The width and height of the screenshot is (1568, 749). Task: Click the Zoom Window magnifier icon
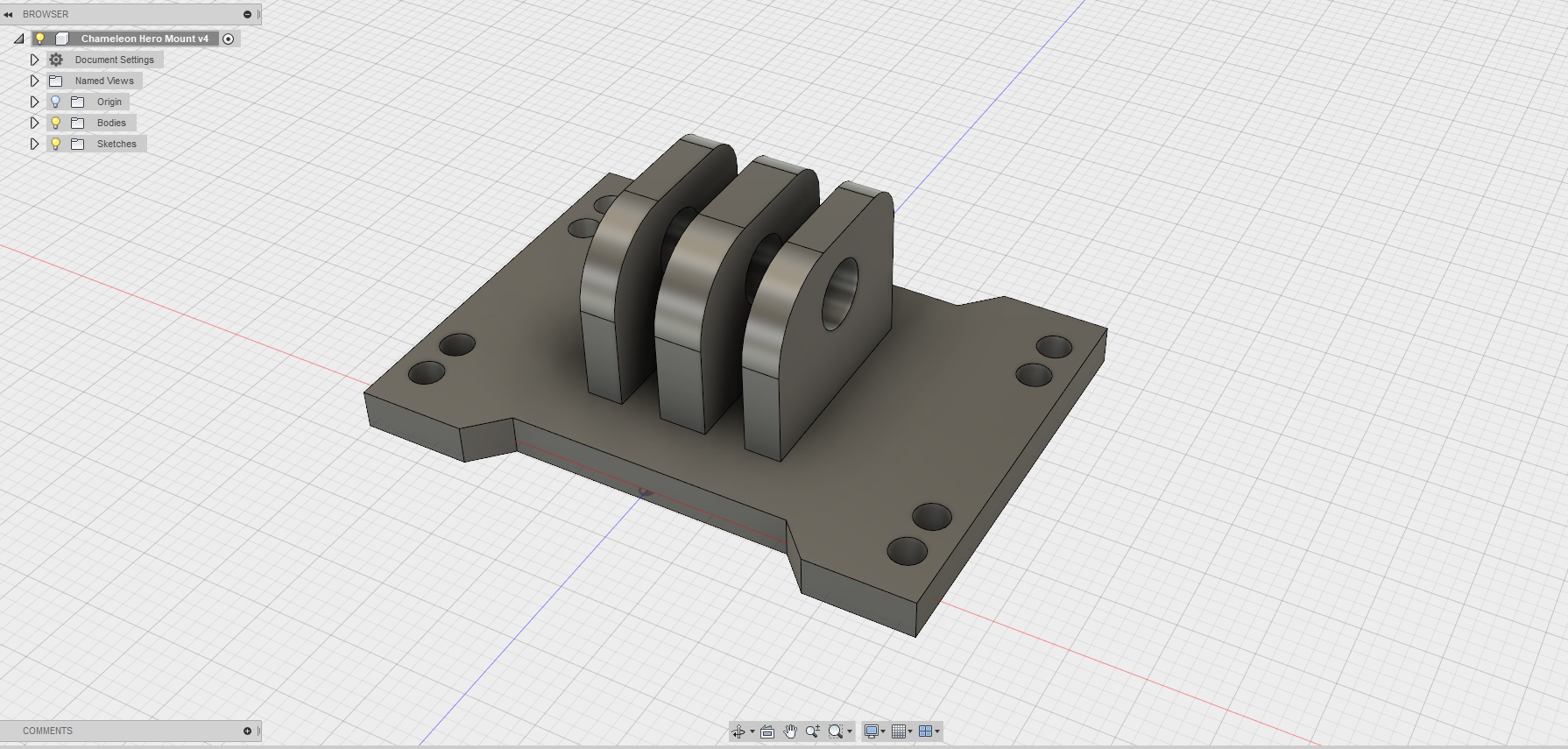point(836,731)
